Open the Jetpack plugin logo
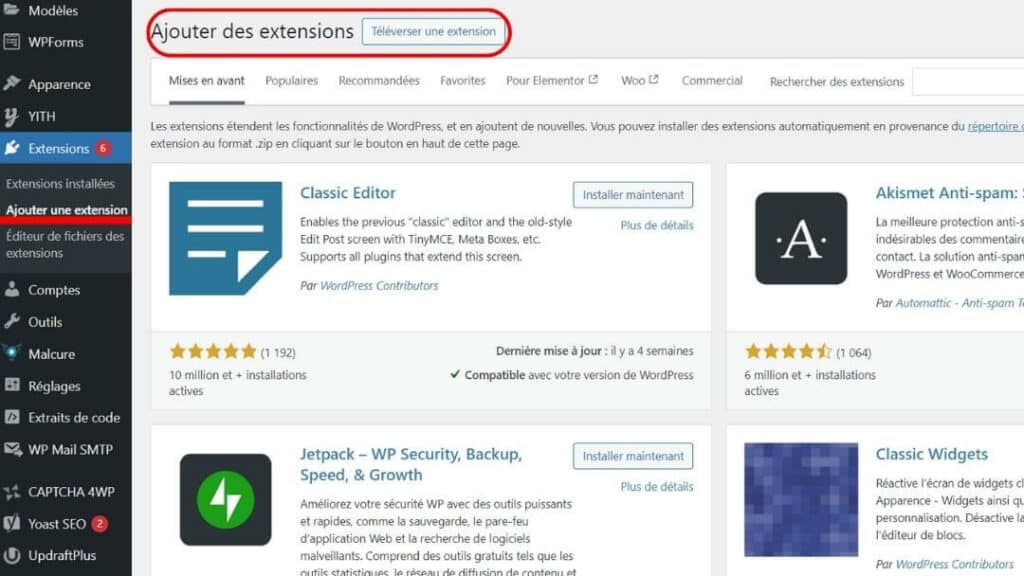The height and width of the screenshot is (576, 1024). click(225, 500)
